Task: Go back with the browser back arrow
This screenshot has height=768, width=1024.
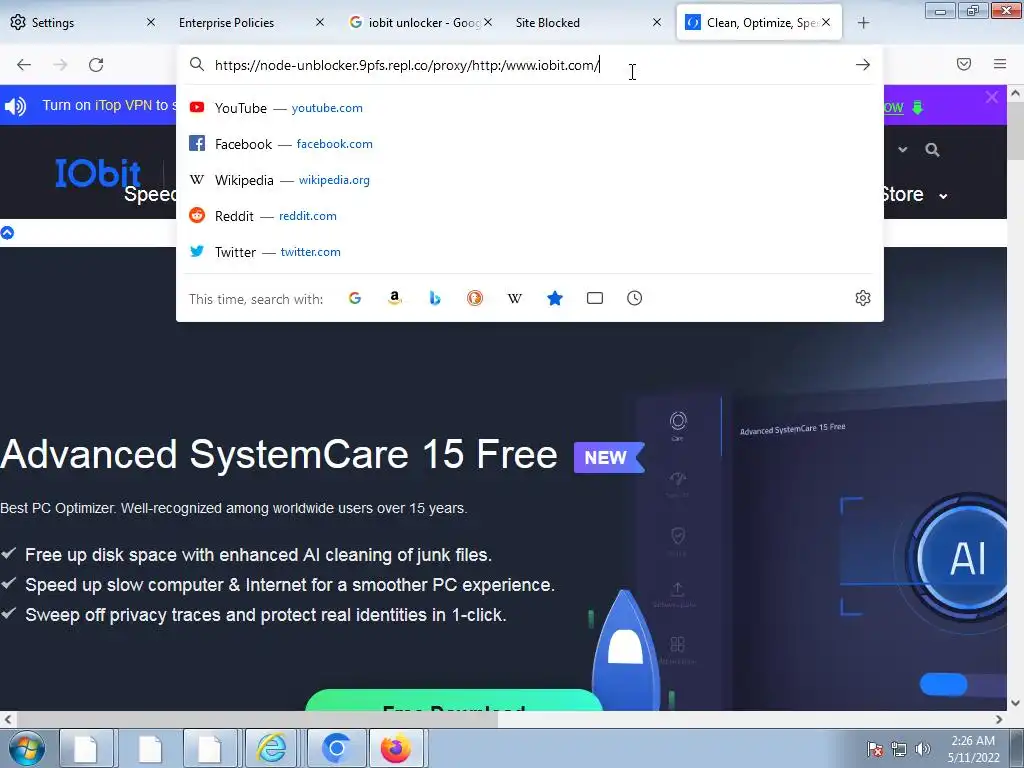Action: pyautogui.click(x=24, y=64)
